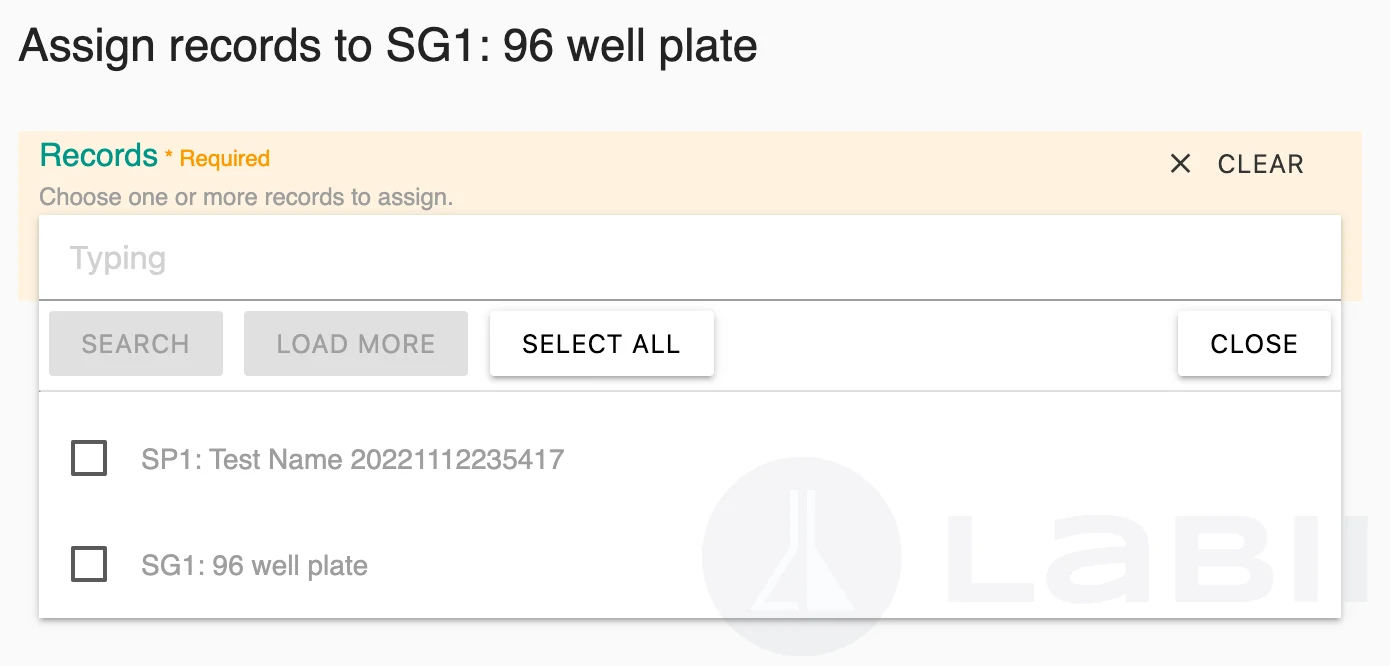Tick the SP1: Test Name 20221112235417 checkbox
This screenshot has width=1390, height=666.
[x=89, y=459]
